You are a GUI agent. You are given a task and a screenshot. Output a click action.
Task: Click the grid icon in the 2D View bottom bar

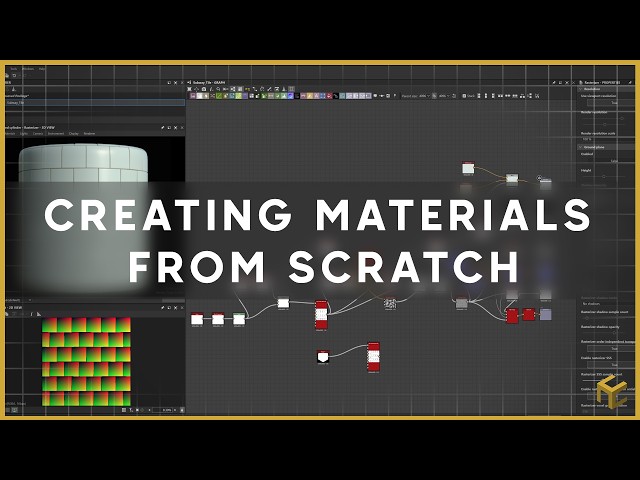pyautogui.click(x=124, y=410)
